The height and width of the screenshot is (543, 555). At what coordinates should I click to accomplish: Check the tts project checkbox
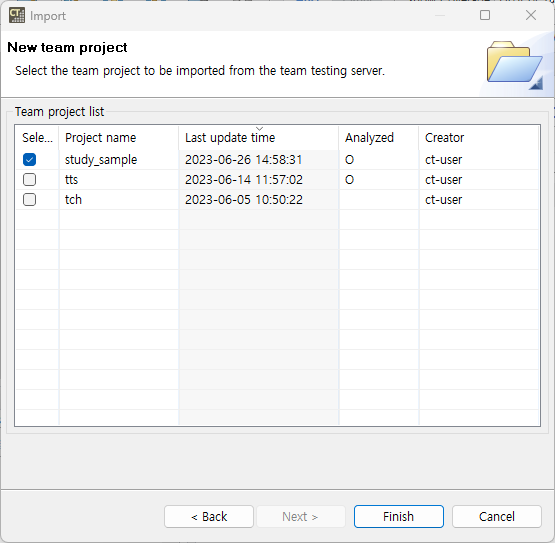click(29, 179)
